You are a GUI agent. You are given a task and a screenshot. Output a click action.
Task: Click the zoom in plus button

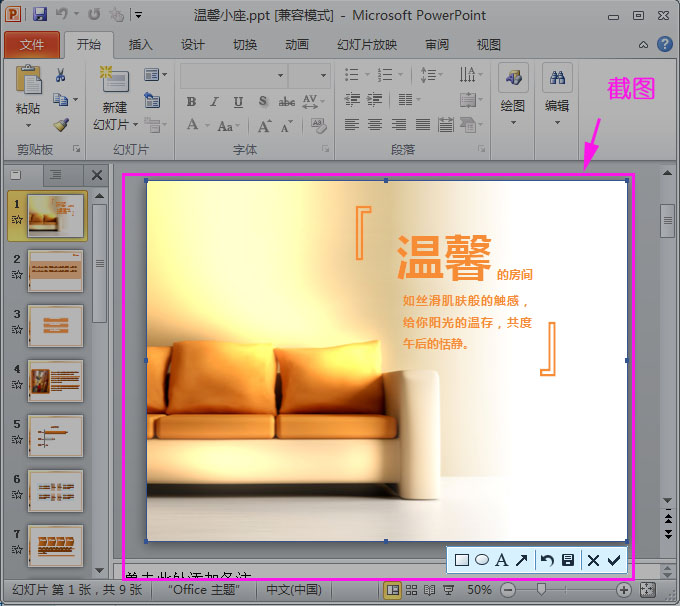pos(624,590)
